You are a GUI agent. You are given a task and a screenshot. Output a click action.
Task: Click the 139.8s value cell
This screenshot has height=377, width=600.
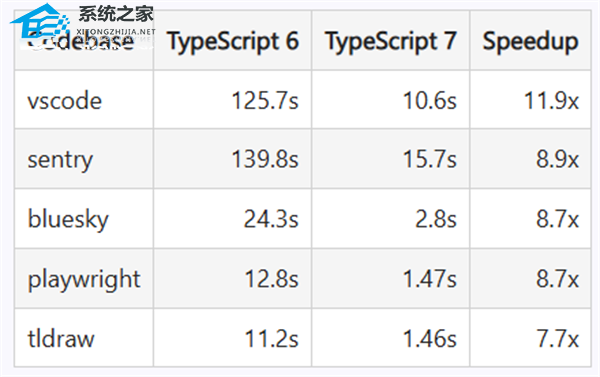click(233, 159)
